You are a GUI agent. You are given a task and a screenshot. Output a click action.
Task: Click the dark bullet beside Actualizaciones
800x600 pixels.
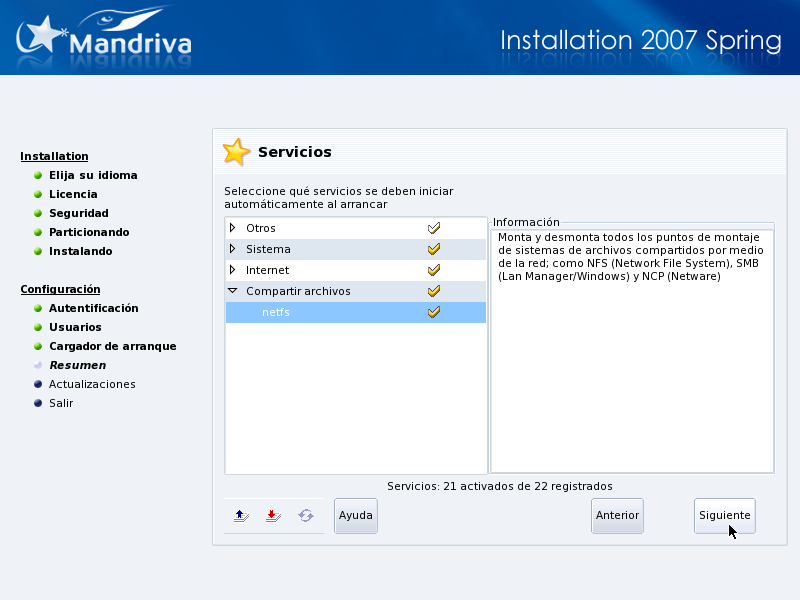[38, 384]
